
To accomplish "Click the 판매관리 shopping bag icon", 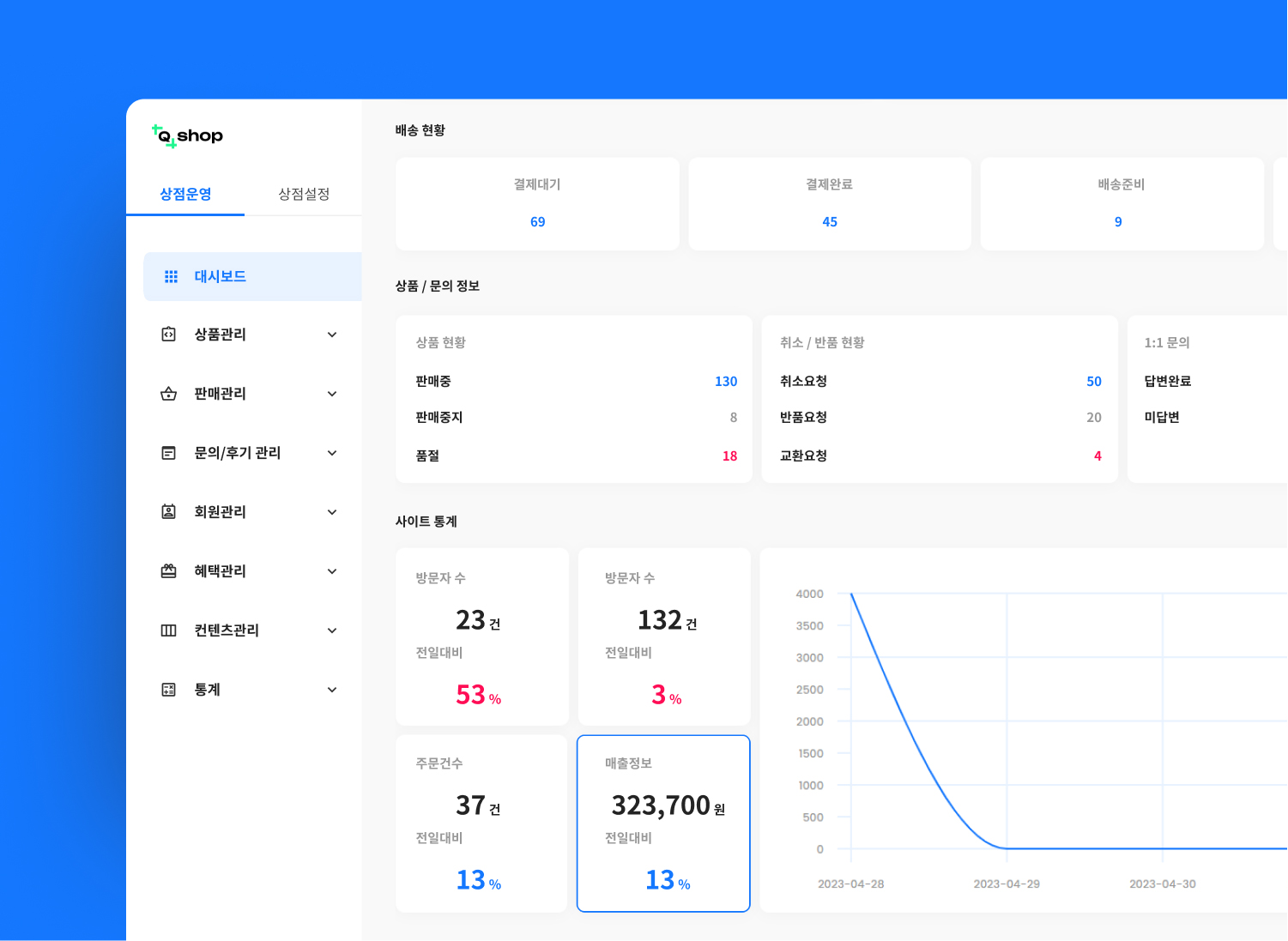I will [169, 394].
